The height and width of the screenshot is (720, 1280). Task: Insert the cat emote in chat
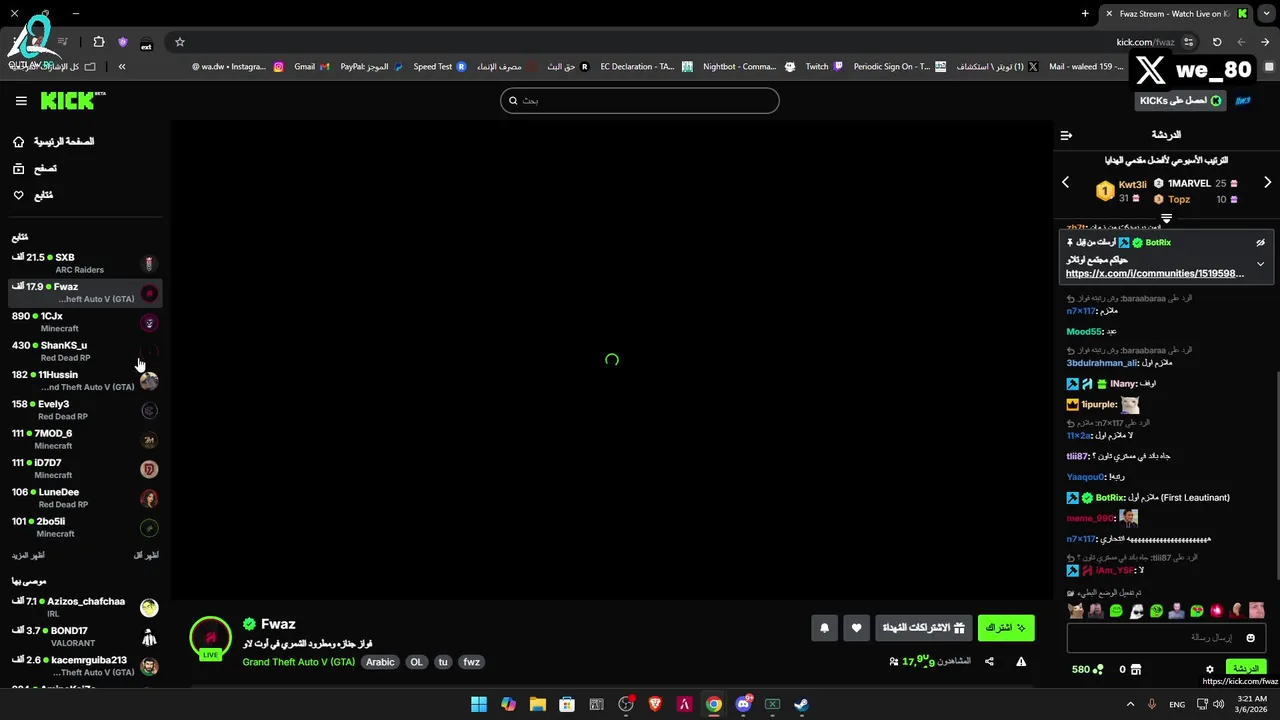[1076, 610]
